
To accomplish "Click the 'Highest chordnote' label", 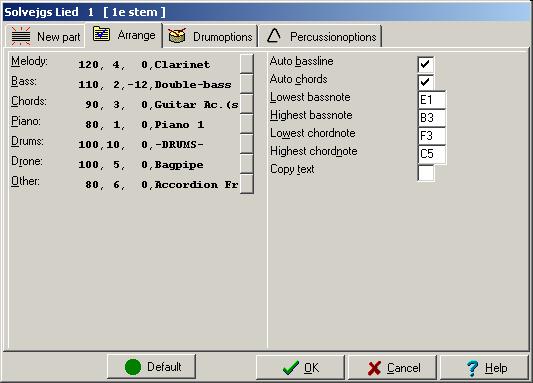I will pyautogui.click(x=314, y=151).
